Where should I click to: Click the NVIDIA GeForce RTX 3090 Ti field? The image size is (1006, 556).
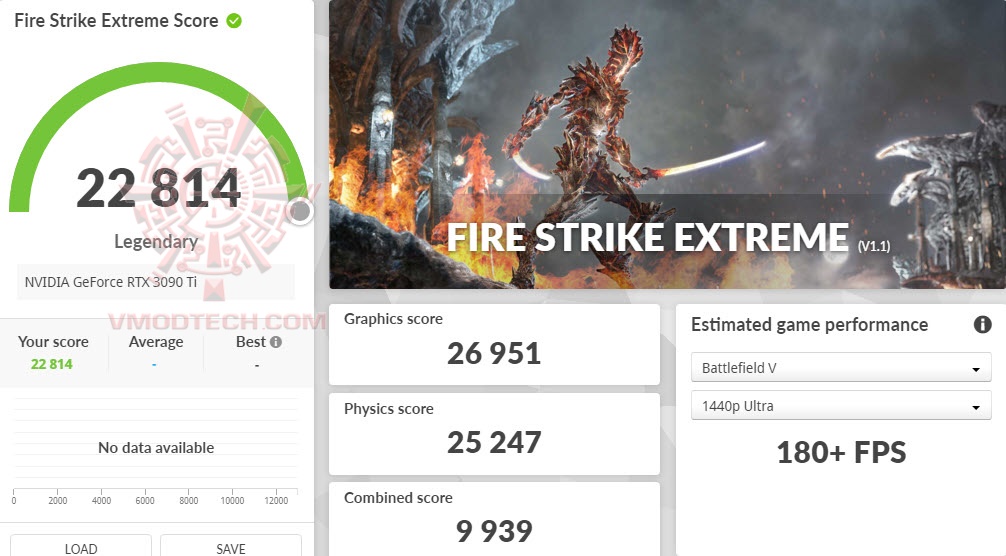click(x=156, y=283)
